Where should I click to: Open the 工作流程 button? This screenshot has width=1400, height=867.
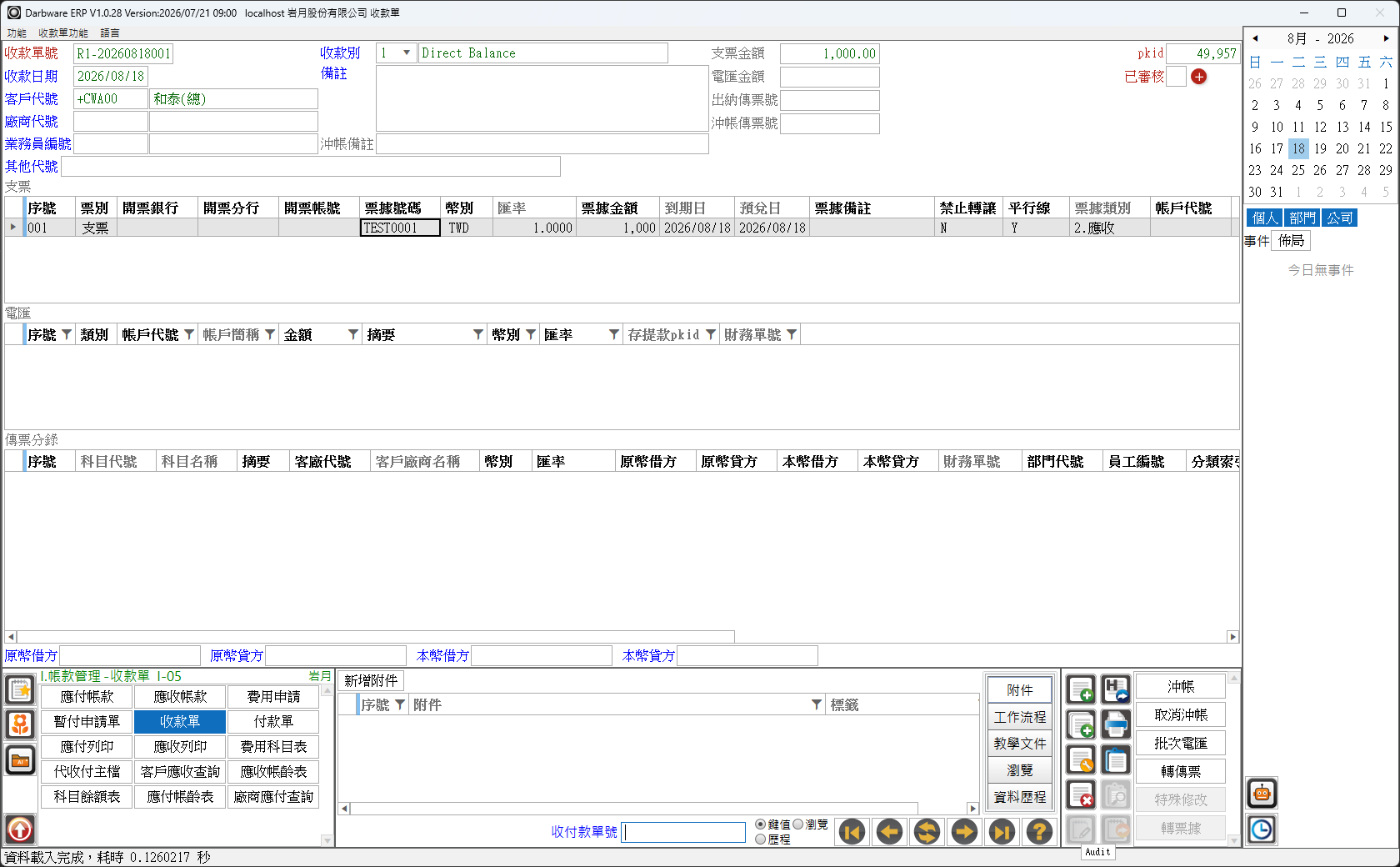1020,717
